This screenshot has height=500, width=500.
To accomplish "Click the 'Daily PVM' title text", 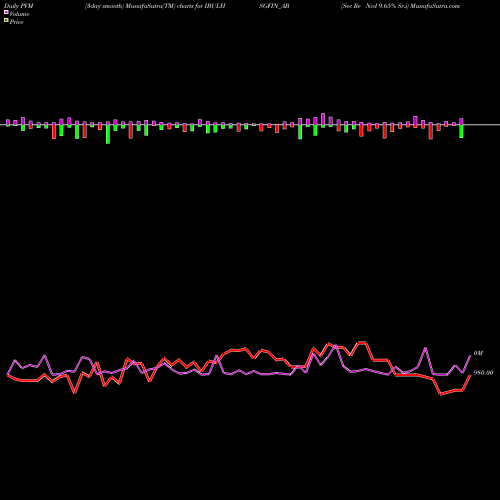I will click(x=18, y=6).
